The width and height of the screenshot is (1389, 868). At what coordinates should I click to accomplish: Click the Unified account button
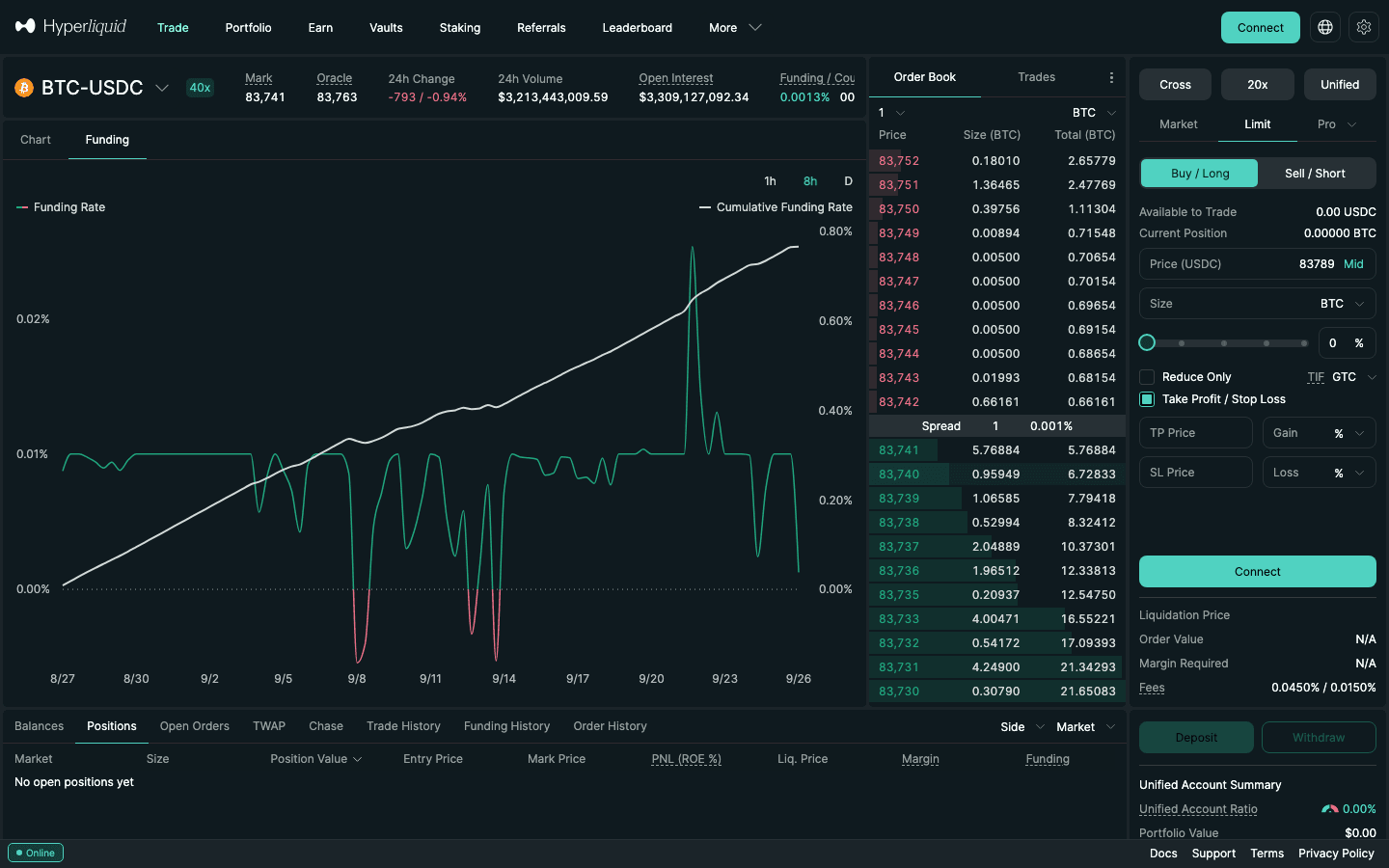click(1340, 85)
